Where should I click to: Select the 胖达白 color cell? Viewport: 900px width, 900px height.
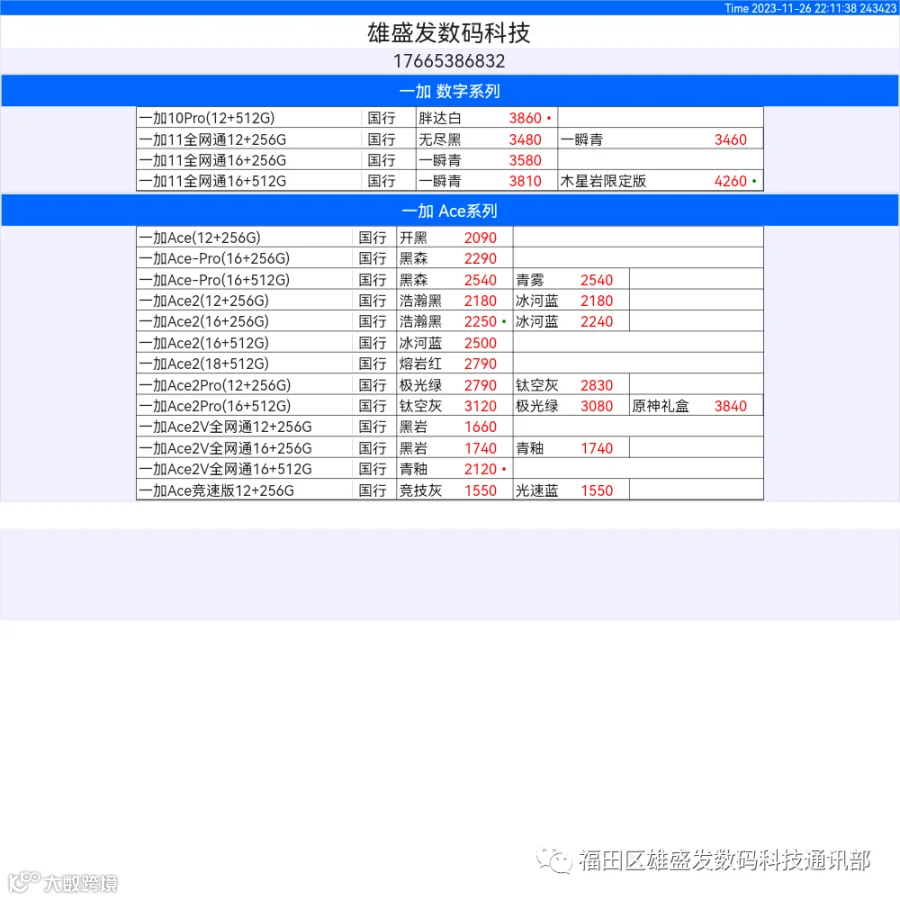click(440, 118)
